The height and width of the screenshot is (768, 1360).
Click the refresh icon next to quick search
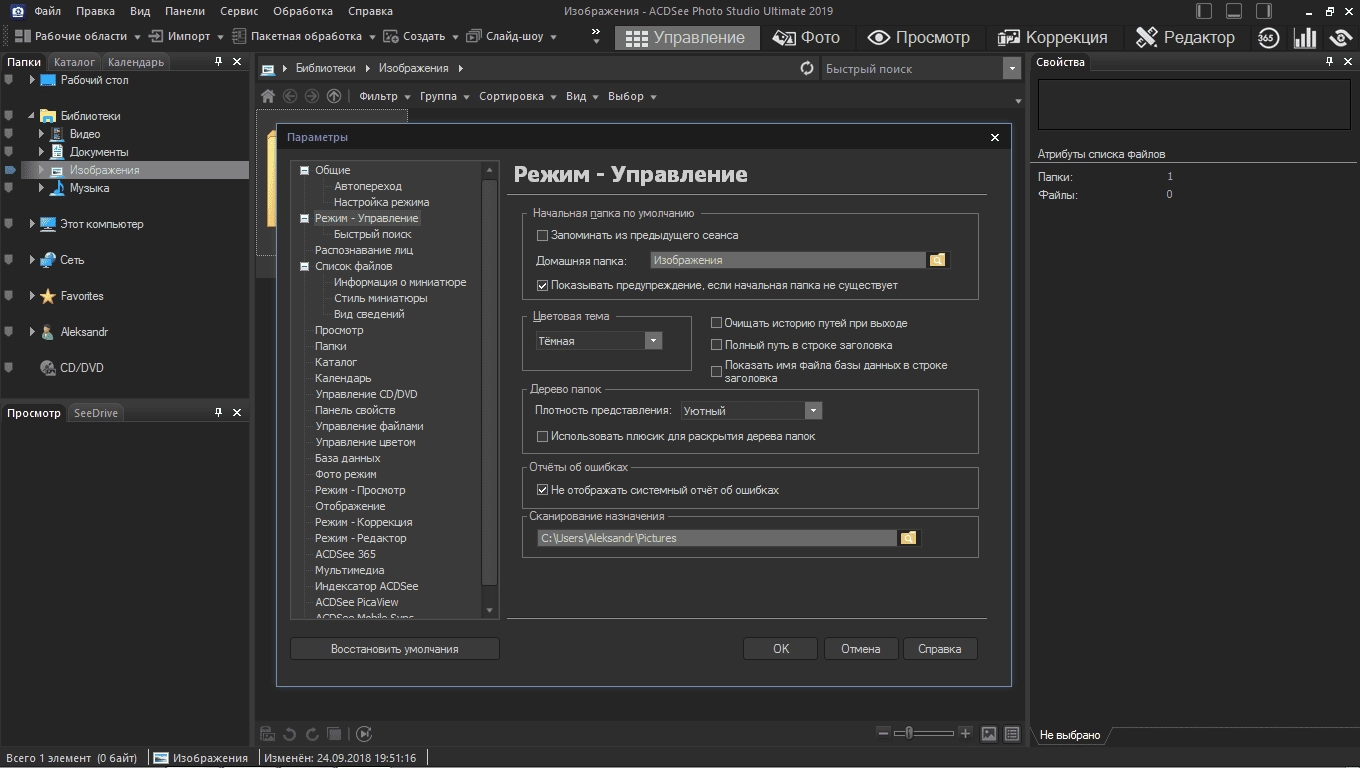[x=807, y=68]
